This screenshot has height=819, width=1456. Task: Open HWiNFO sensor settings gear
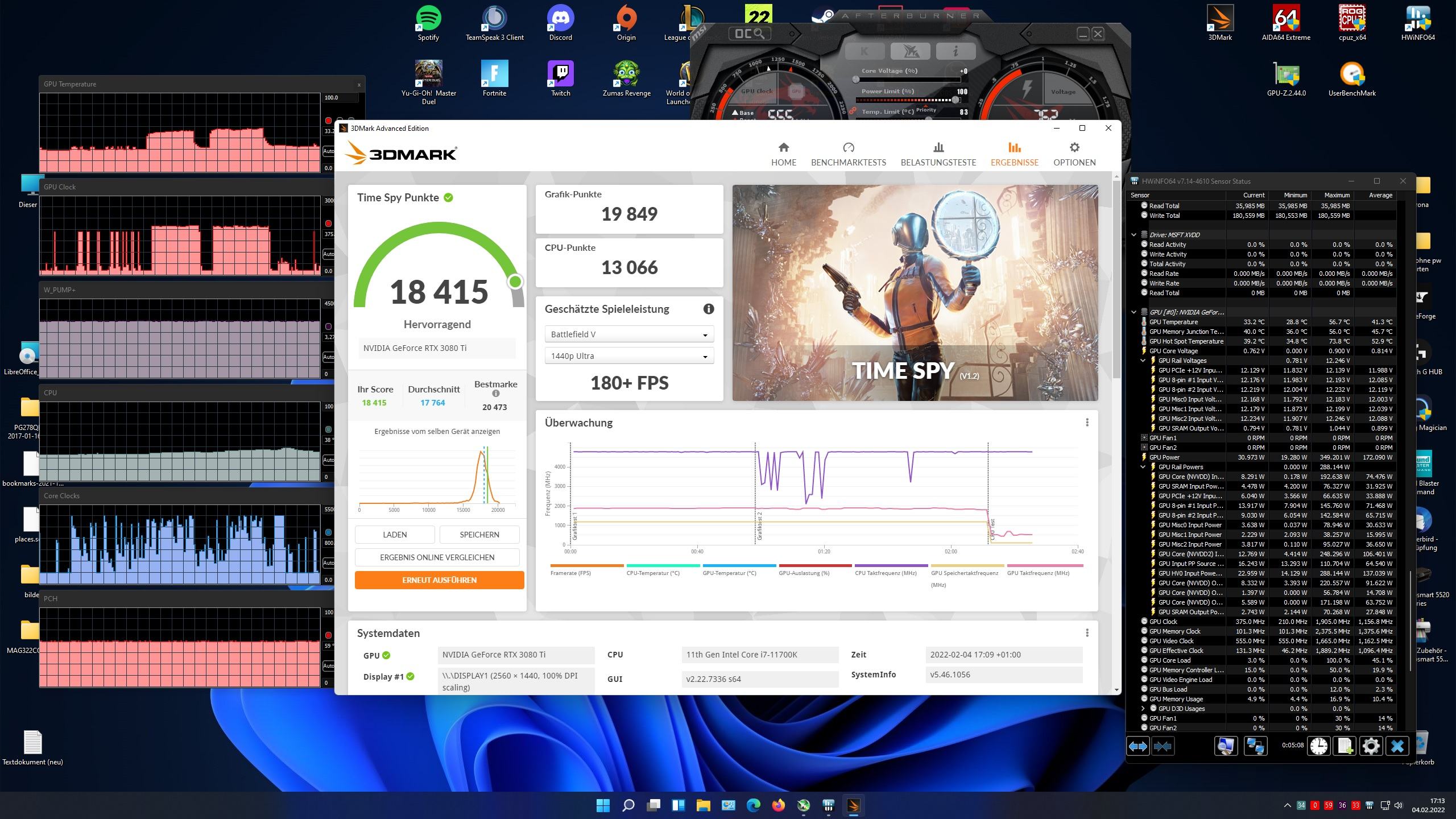pyautogui.click(x=1371, y=746)
